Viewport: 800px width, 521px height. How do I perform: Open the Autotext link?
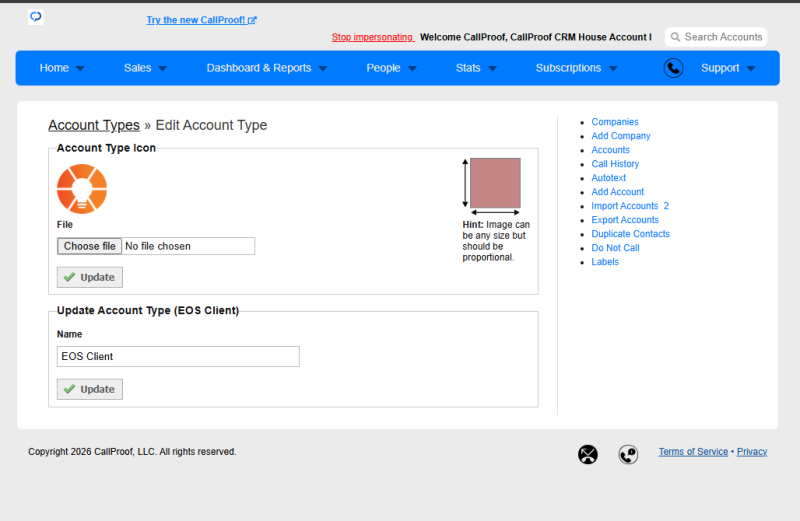(x=608, y=178)
